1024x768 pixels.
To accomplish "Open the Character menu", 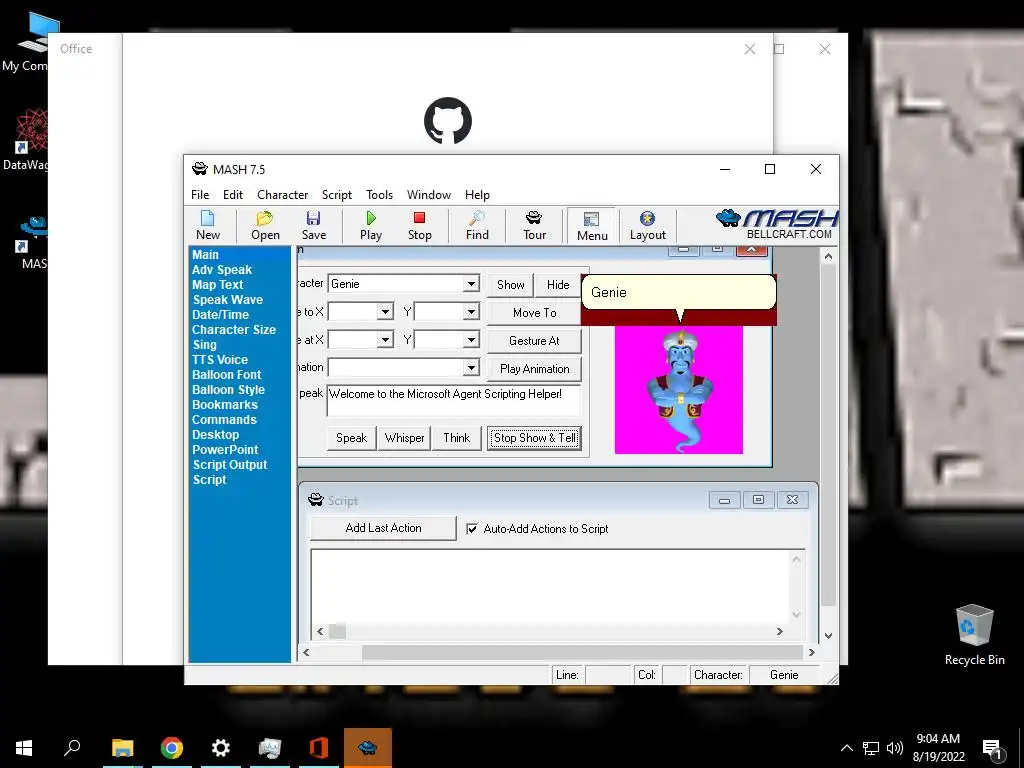I will click(282, 195).
